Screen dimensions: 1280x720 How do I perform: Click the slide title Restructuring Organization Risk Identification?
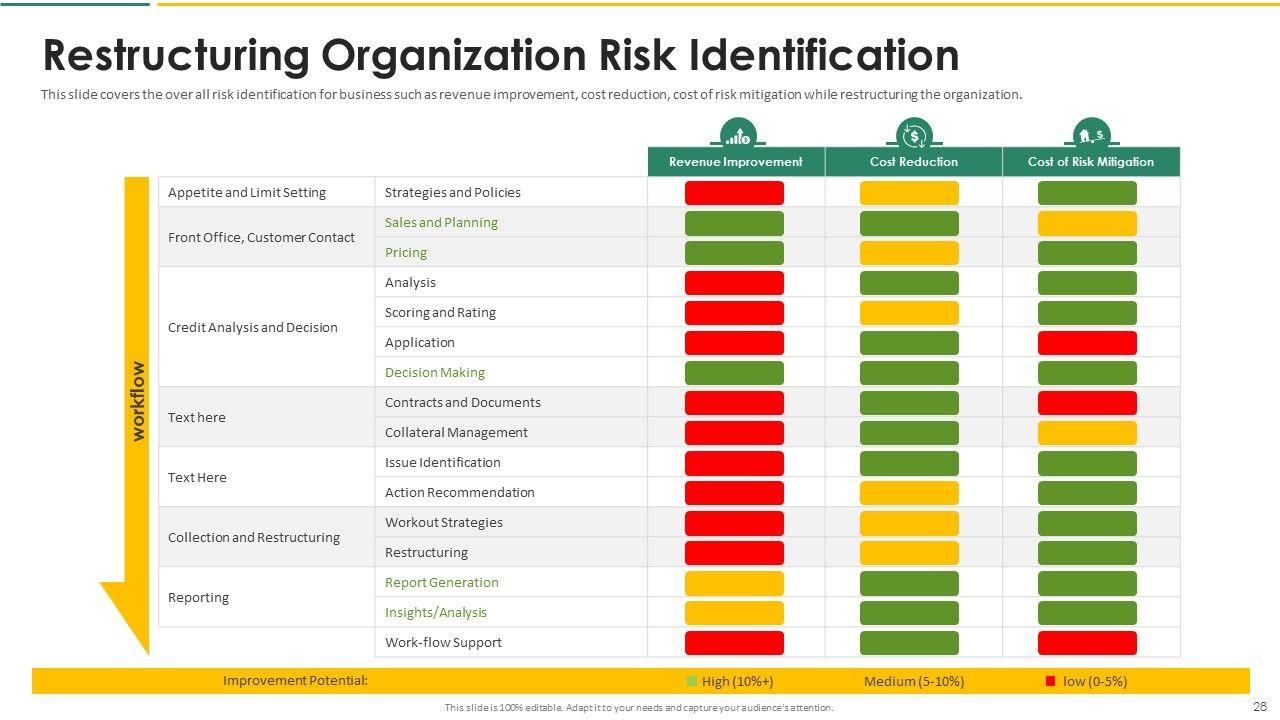(501, 56)
